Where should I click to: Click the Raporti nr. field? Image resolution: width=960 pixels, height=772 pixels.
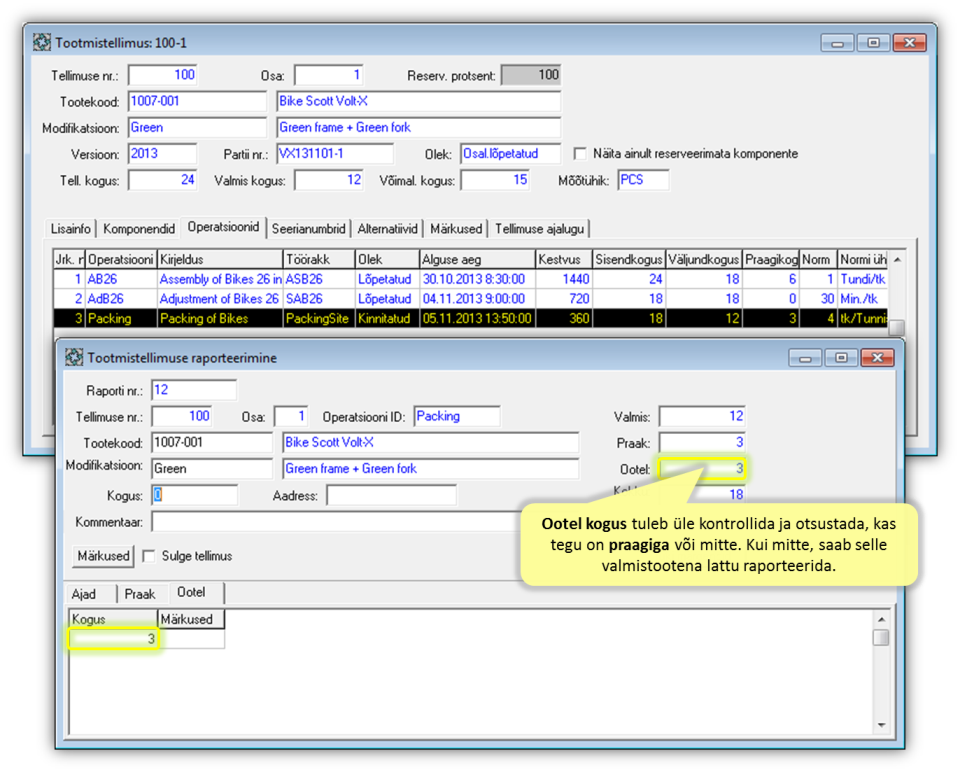pyautogui.click(x=193, y=390)
